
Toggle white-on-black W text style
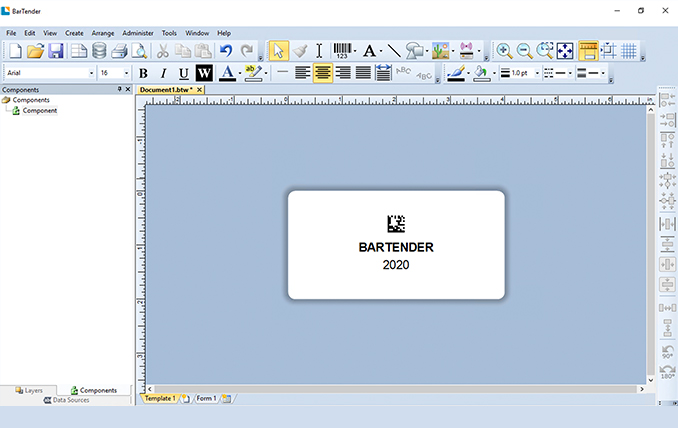click(204, 73)
